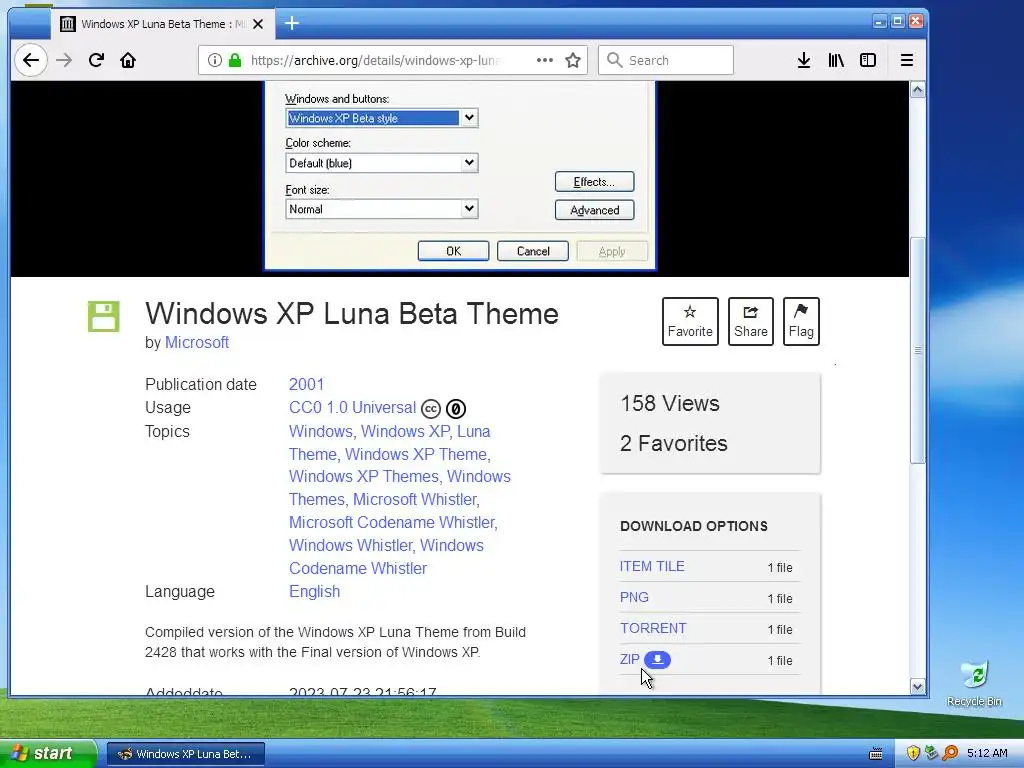Screen dimensions: 1024x768
Task: Open the Firefox hamburger menu
Action: [906, 60]
